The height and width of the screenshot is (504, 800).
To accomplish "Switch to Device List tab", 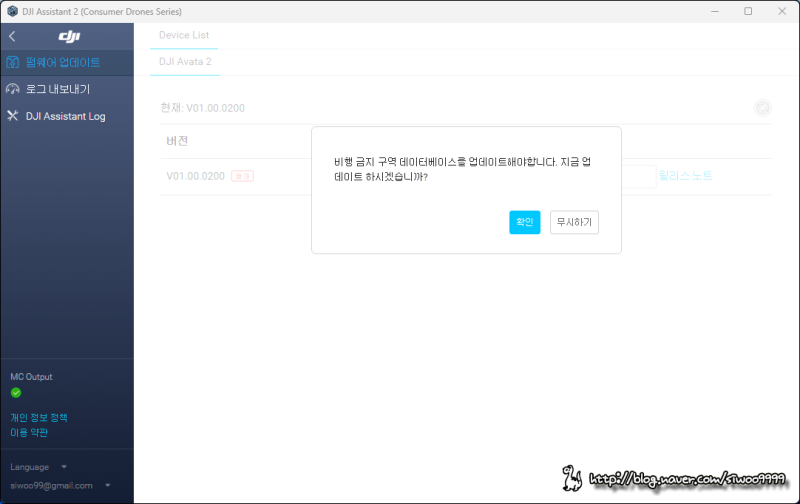I will coord(184,36).
